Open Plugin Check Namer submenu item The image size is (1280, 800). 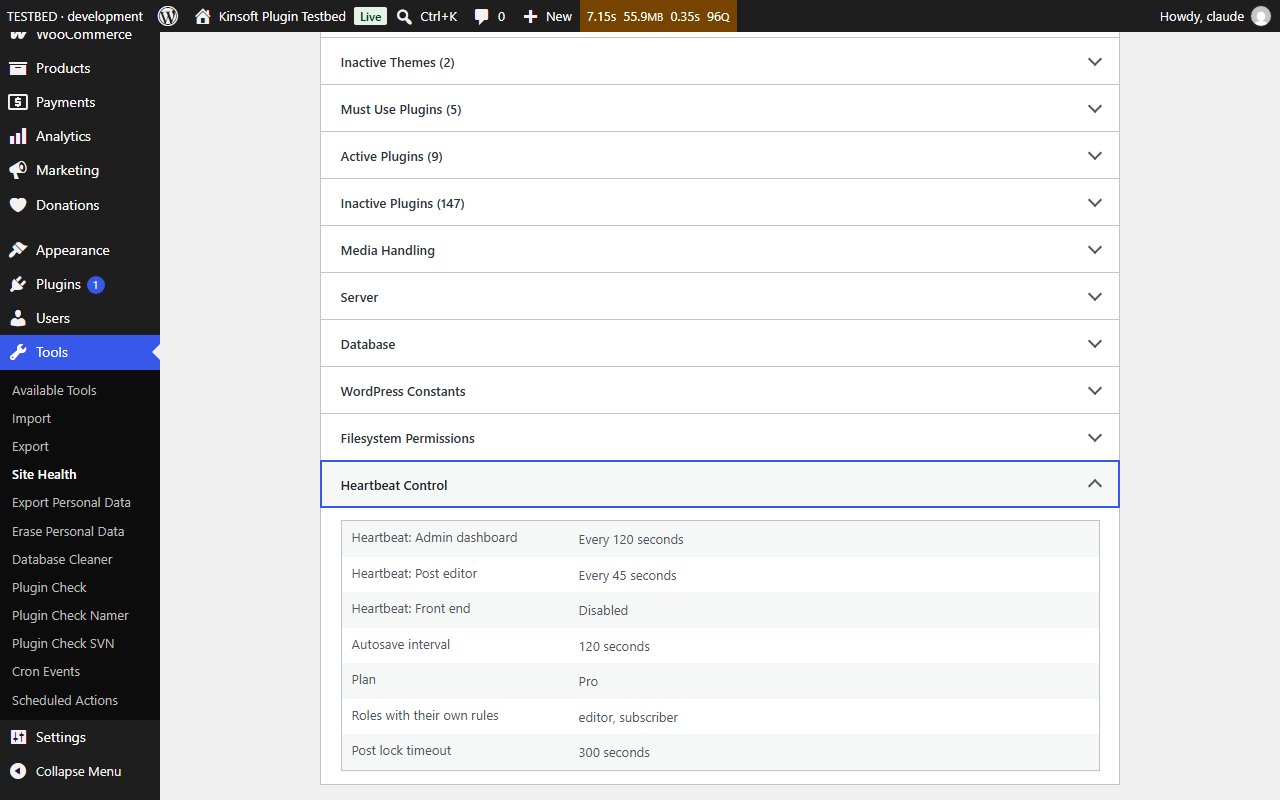[70, 615]
